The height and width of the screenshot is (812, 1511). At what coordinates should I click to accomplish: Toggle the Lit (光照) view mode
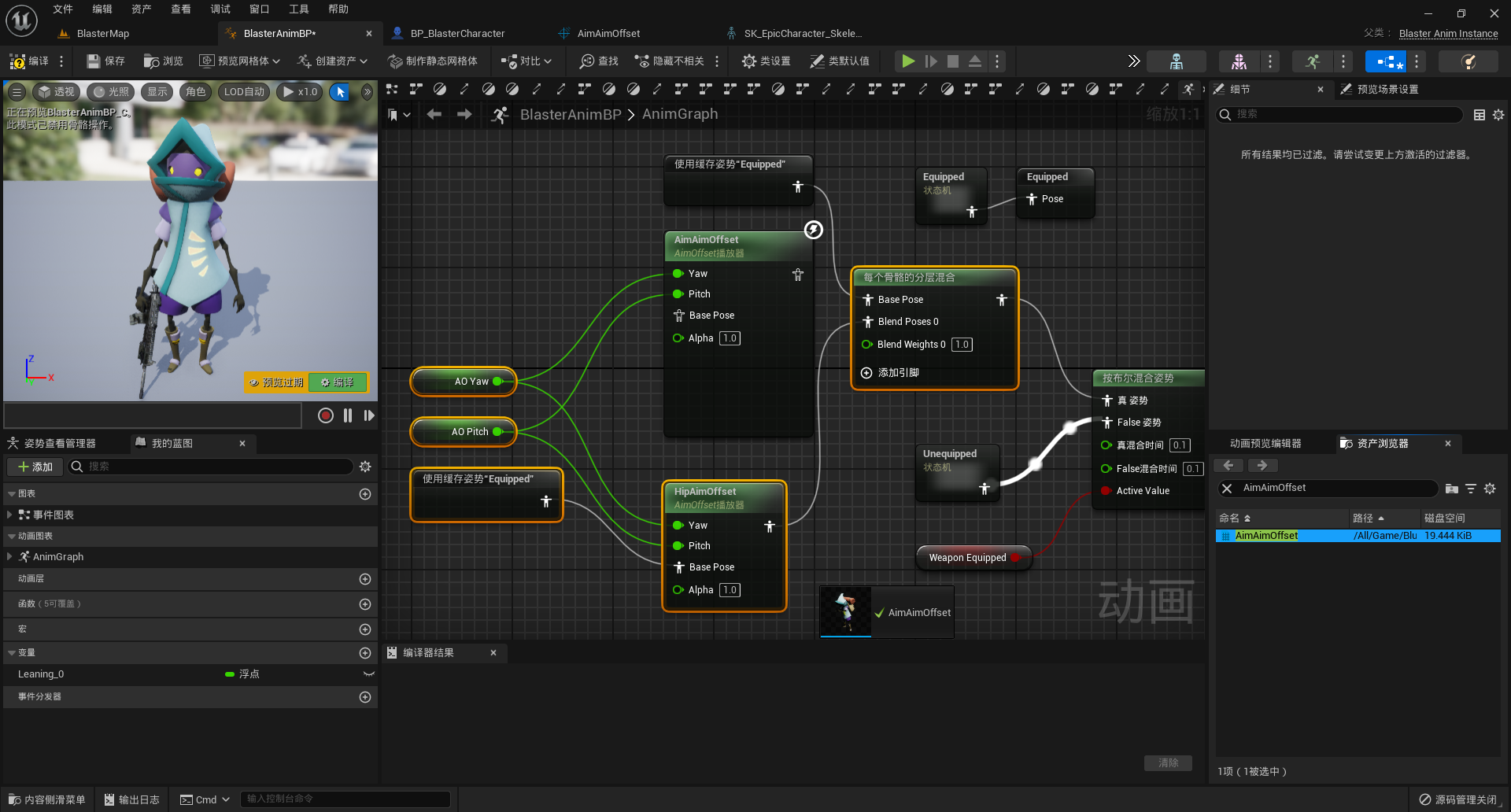(111, 92)
